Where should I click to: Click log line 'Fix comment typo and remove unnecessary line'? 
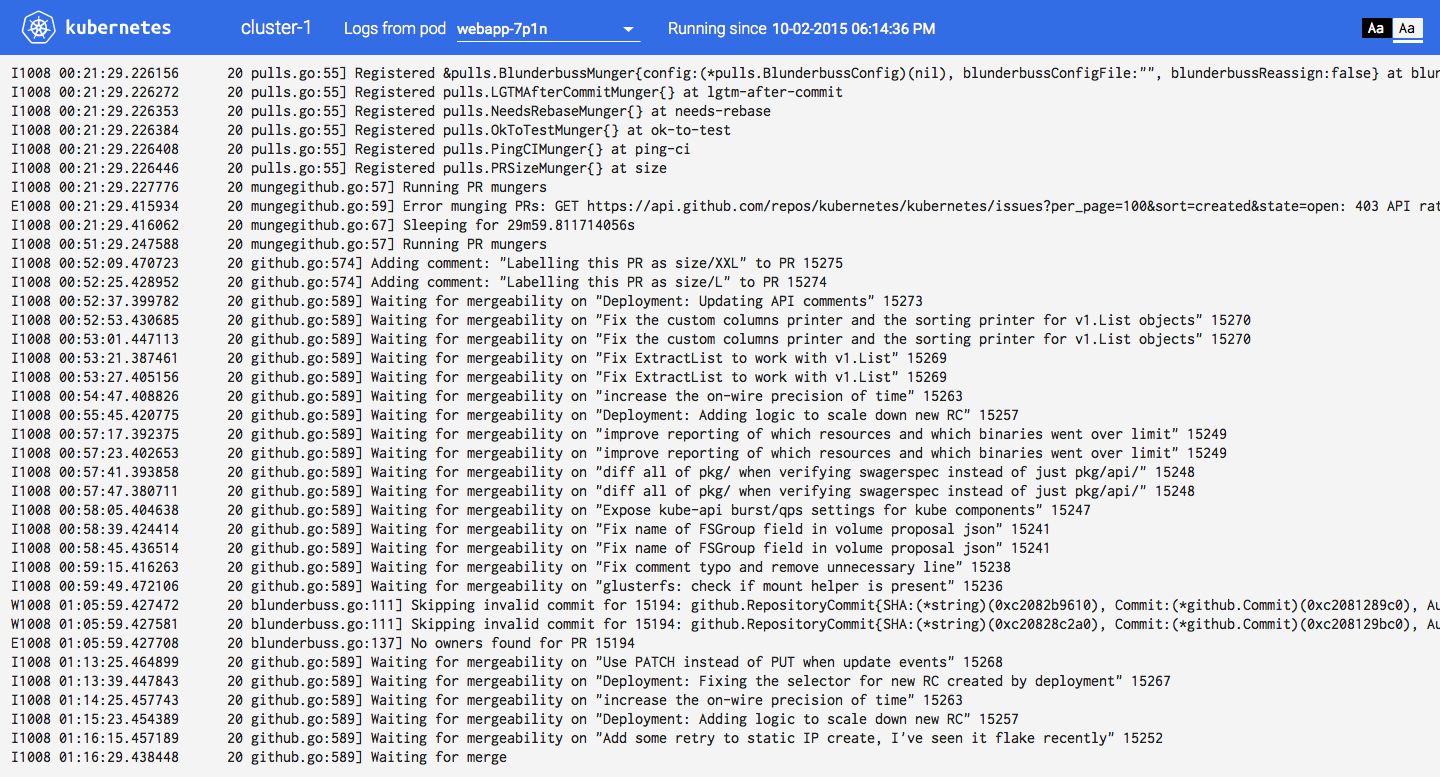coord(511,567)
